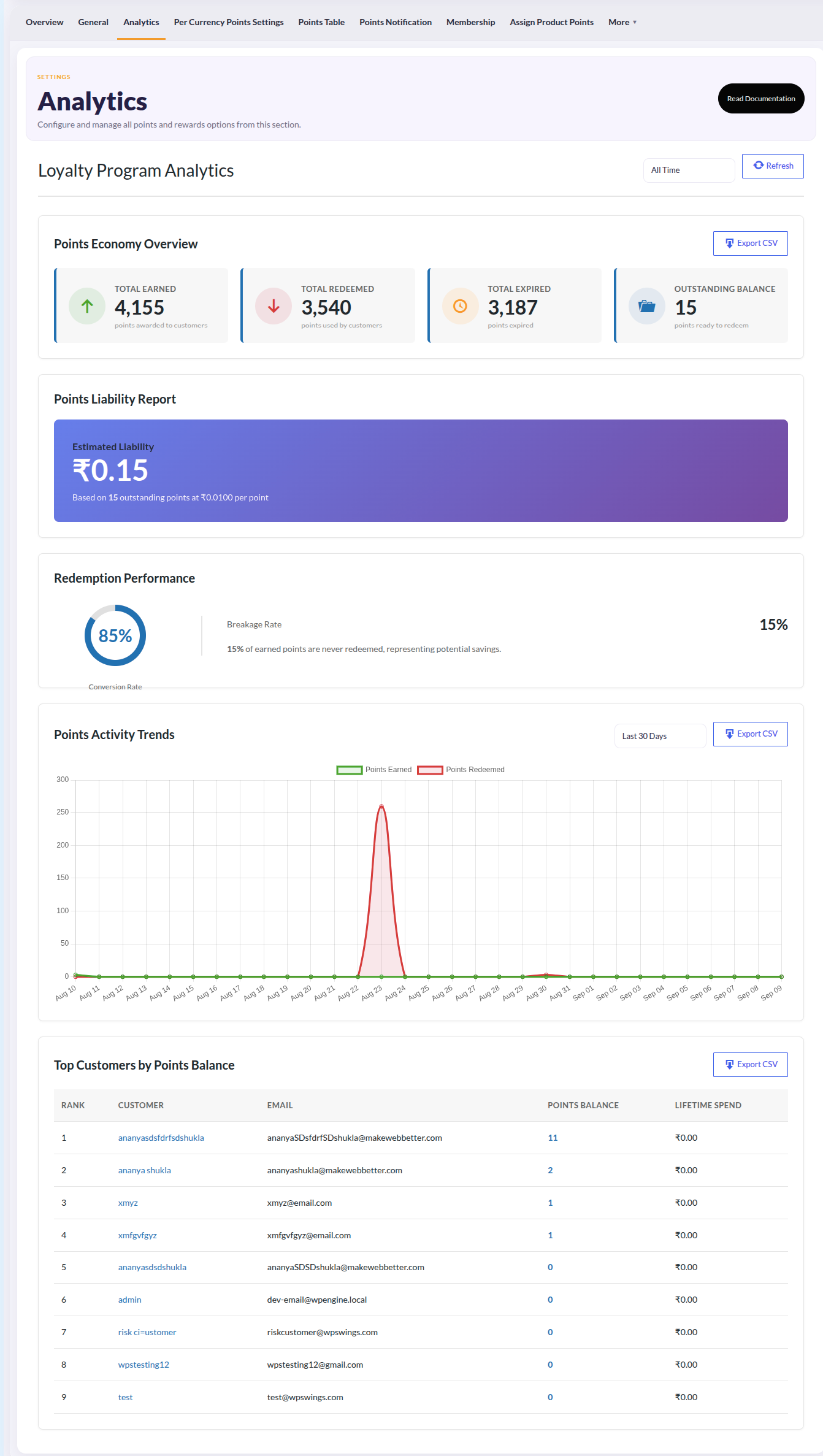Click the red Aug 23 peak data point
This screenshot has width=823, height=1456.
point(381,806)
